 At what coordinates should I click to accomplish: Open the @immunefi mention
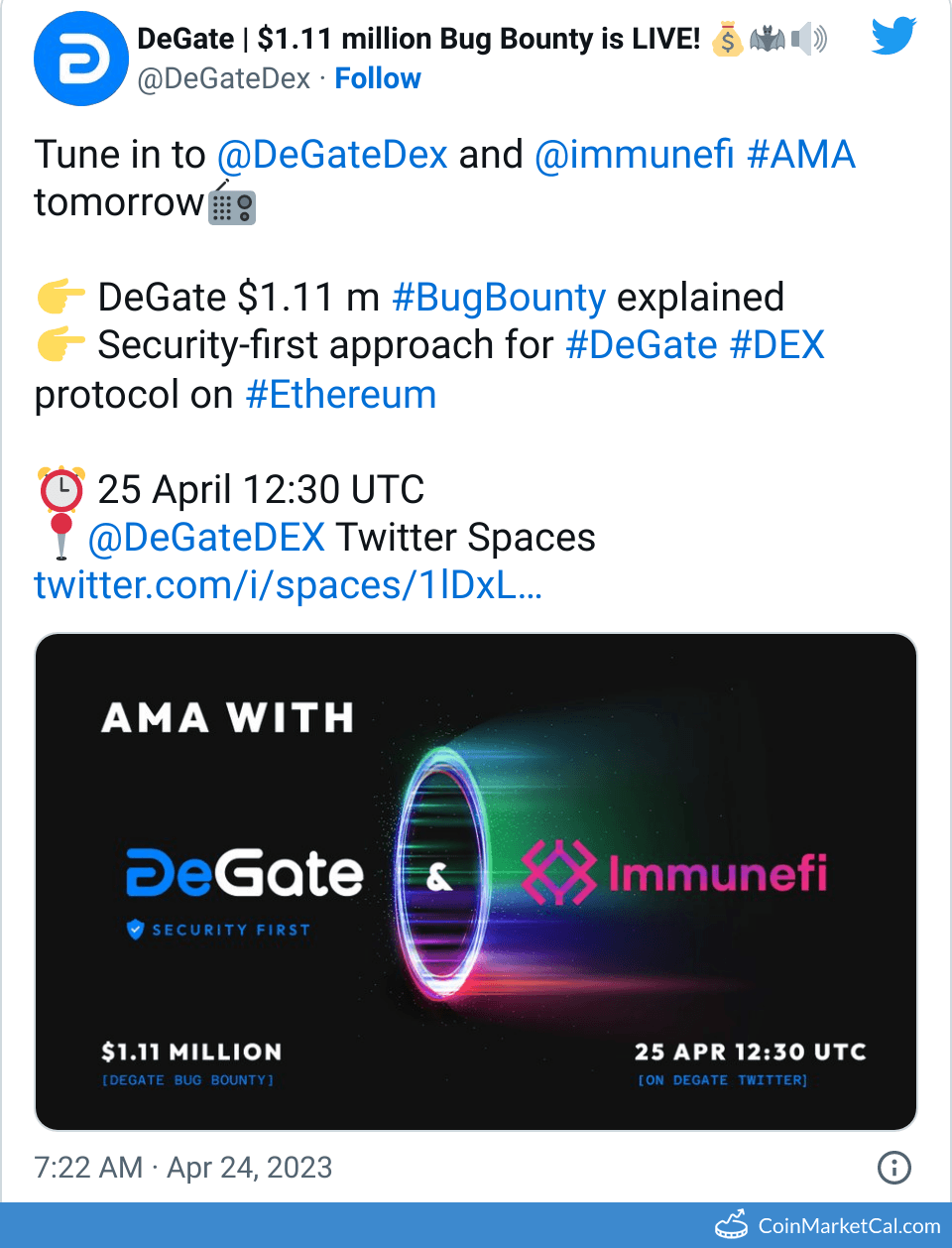coord(635,155)
